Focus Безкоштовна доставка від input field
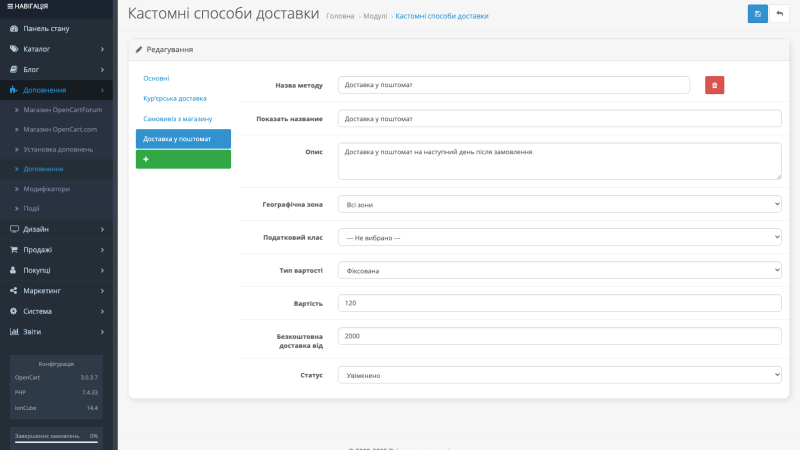 click(x=559, y=336)
